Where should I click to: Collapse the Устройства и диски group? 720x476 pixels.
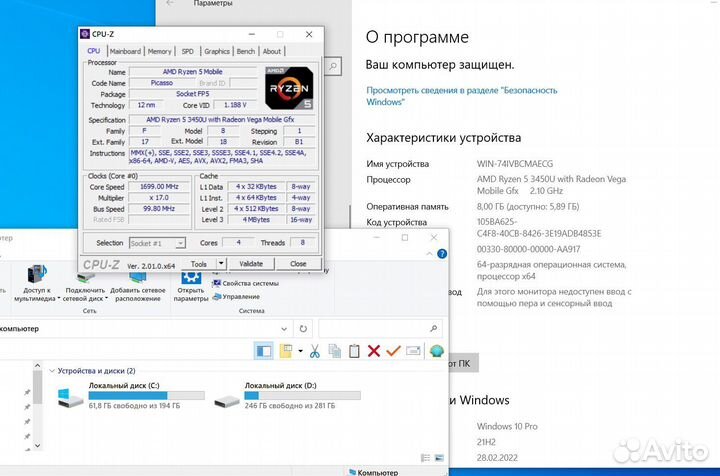click(x=52, y=371)
